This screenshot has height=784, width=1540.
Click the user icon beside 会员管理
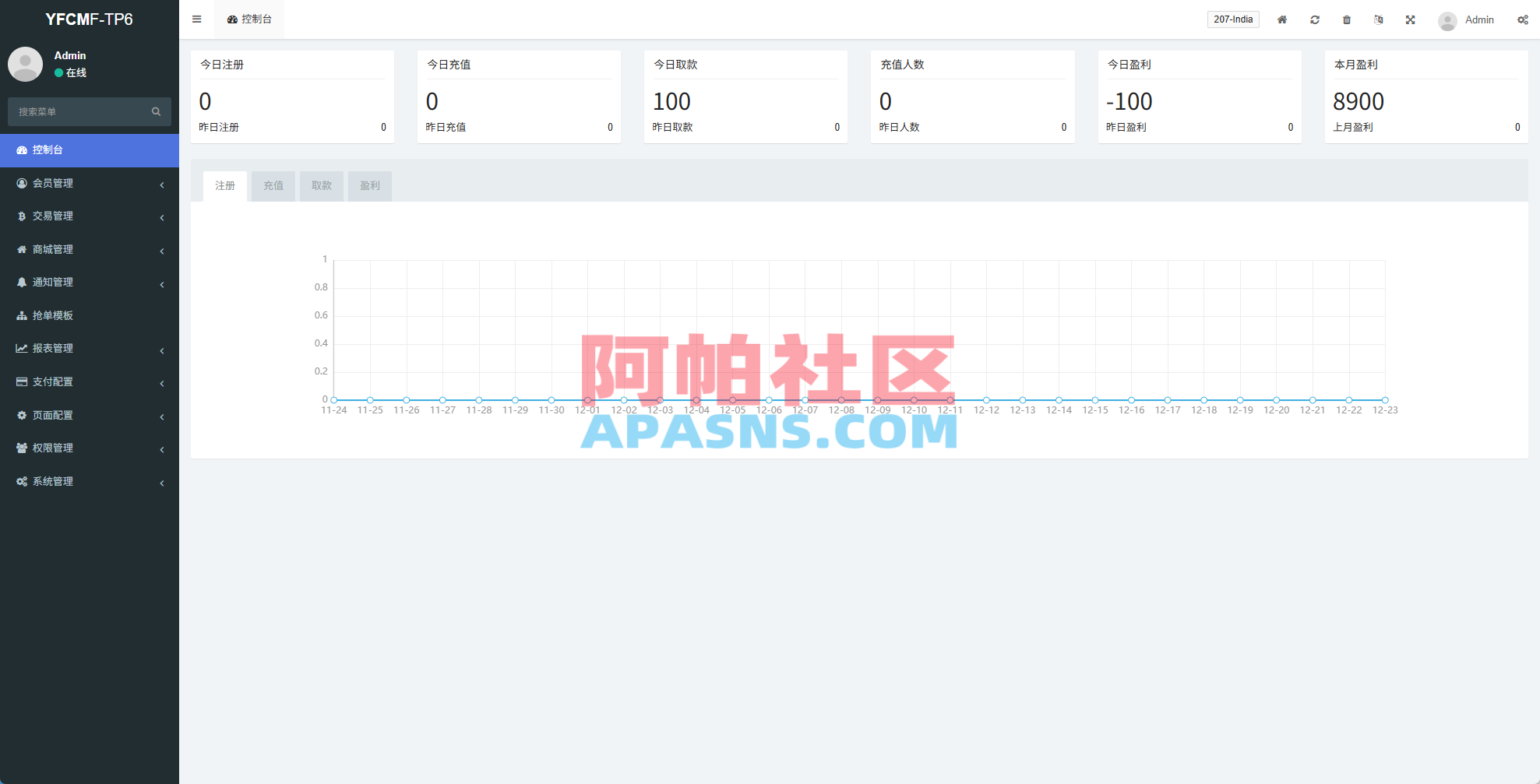22,183
